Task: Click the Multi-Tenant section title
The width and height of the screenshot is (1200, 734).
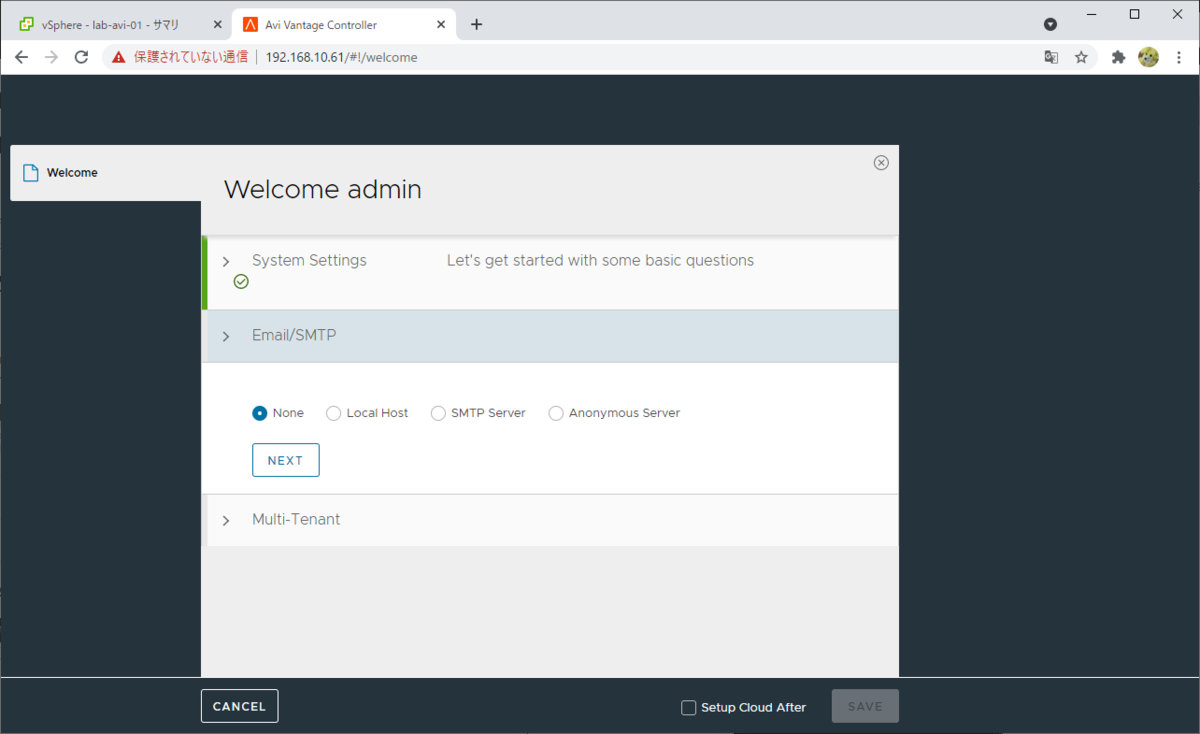Action: click(296, 519)
